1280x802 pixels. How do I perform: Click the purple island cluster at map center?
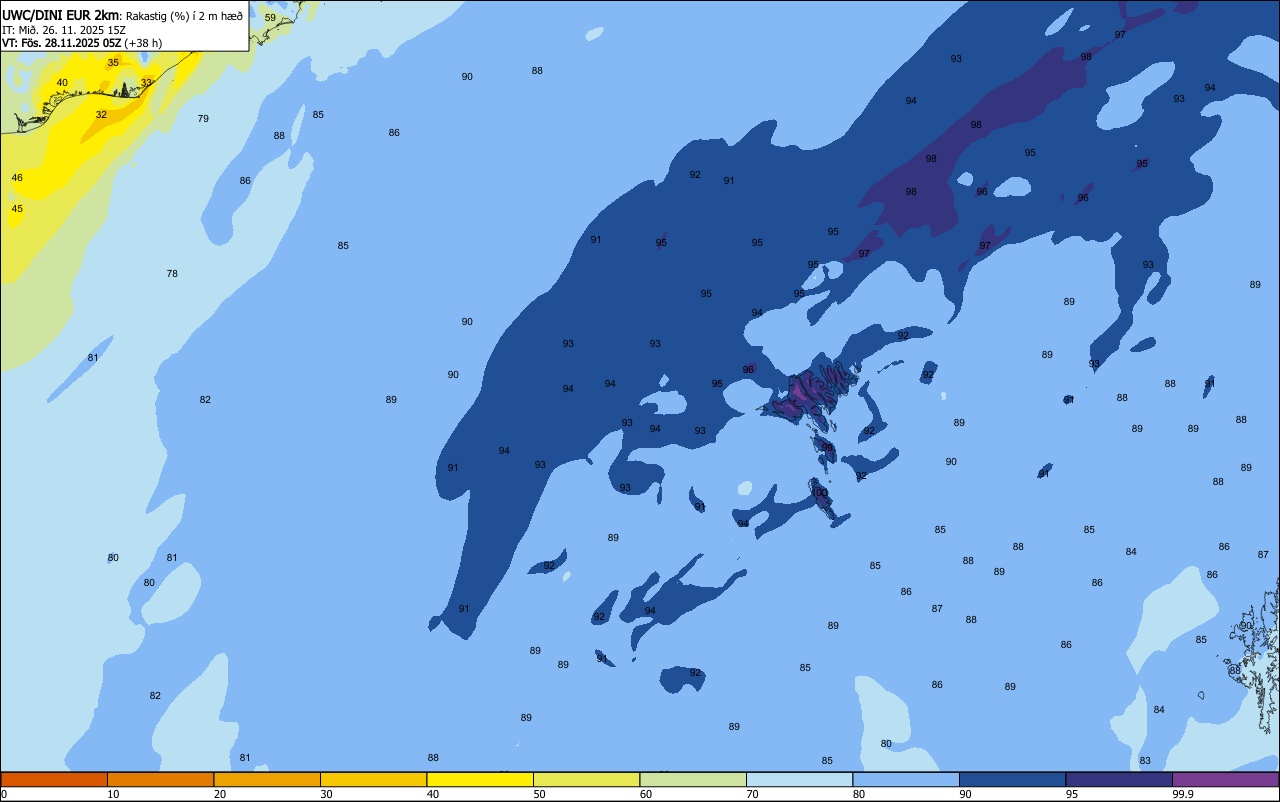coord(812,390)
